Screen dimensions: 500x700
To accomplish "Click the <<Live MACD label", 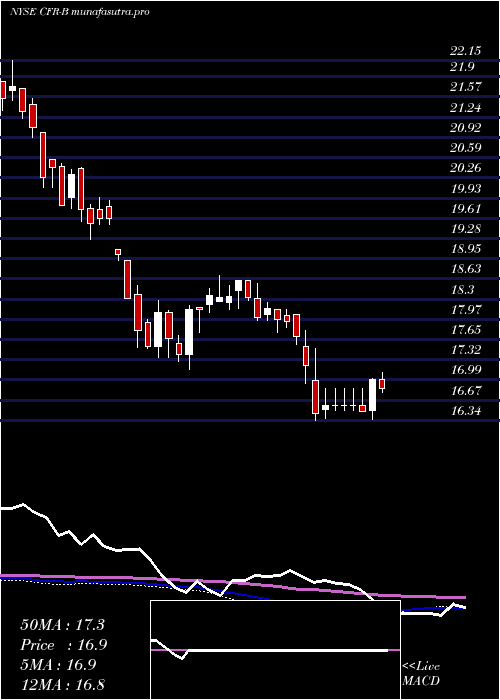I will 421,674.
